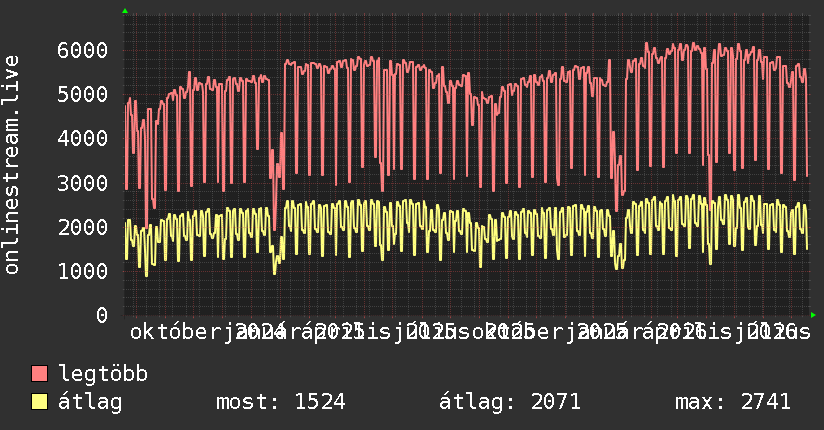This screenshot has height=430, width=824.
Task: Click the max: 2741 statistic
Action: [x=733, y=402]
